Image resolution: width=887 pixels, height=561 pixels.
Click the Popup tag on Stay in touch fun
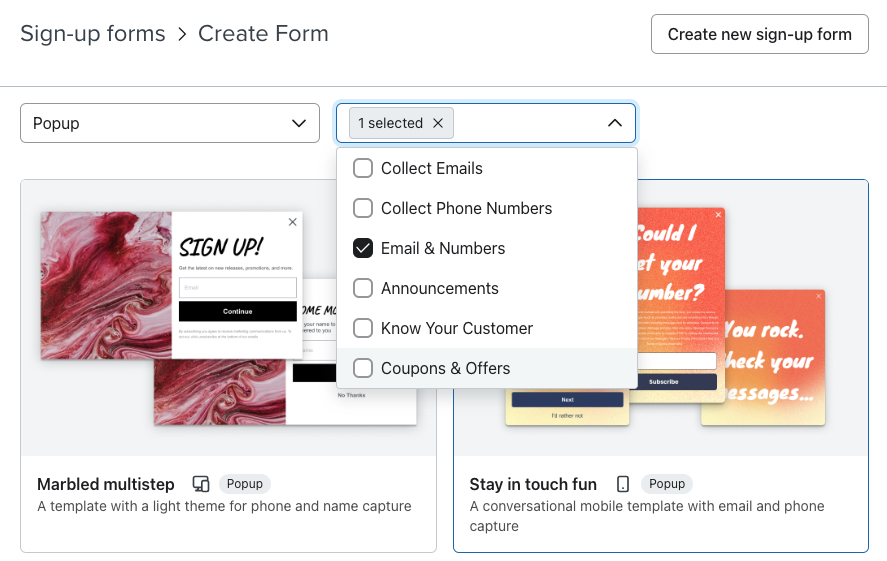point(667,484)
